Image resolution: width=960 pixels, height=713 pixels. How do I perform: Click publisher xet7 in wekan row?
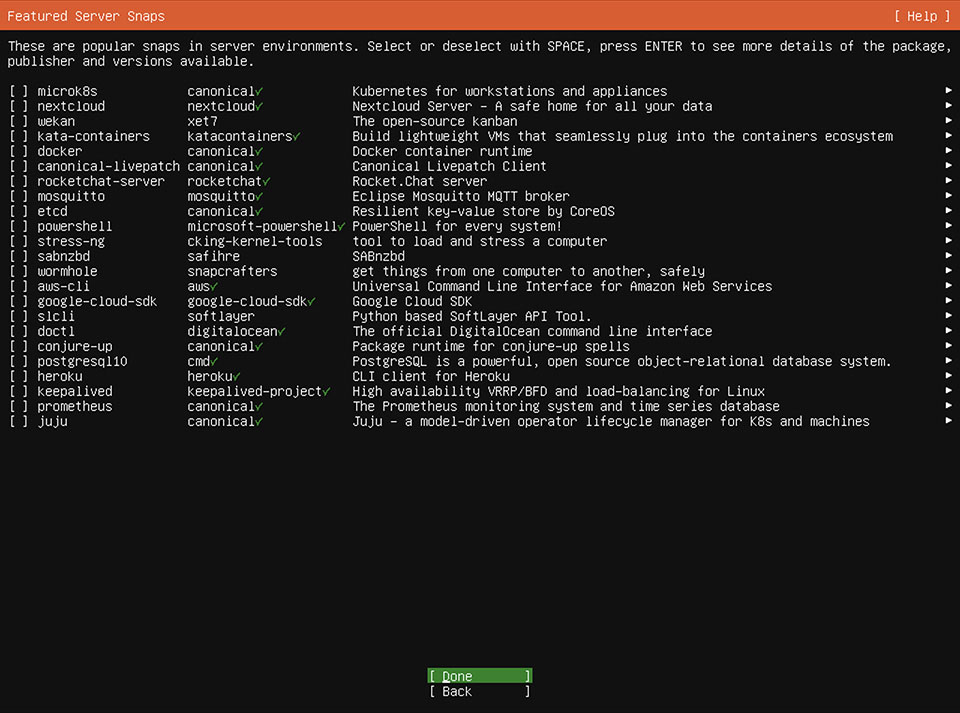pyautogui.click(x=202, y=121)
